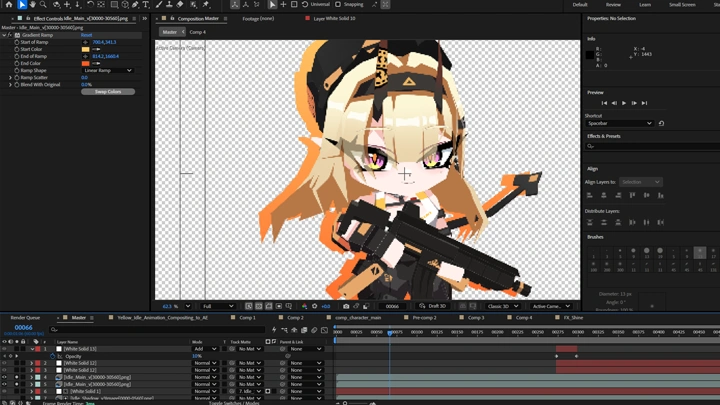
Task: Open the Align Layers to Selection dropdown
Action: pos(640,182)
